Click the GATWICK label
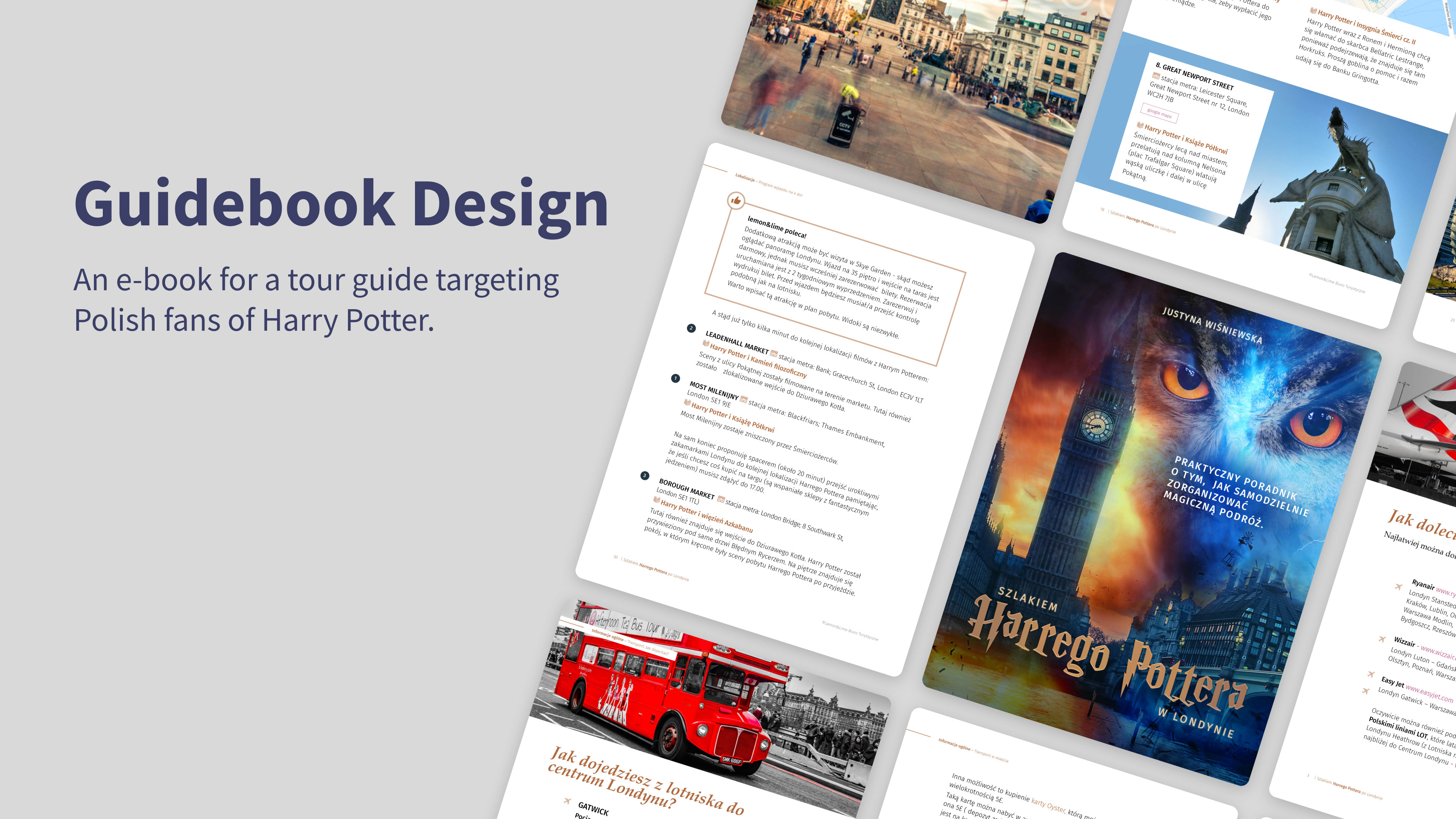 tap(593, 809)
